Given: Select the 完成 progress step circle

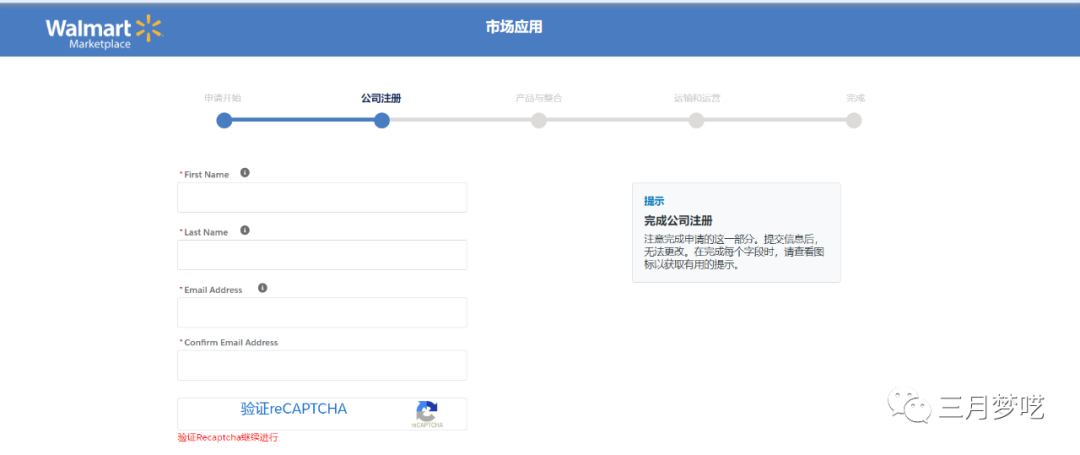Looking at the screenshot, I should pyautogui.click(x=854, y=121).
